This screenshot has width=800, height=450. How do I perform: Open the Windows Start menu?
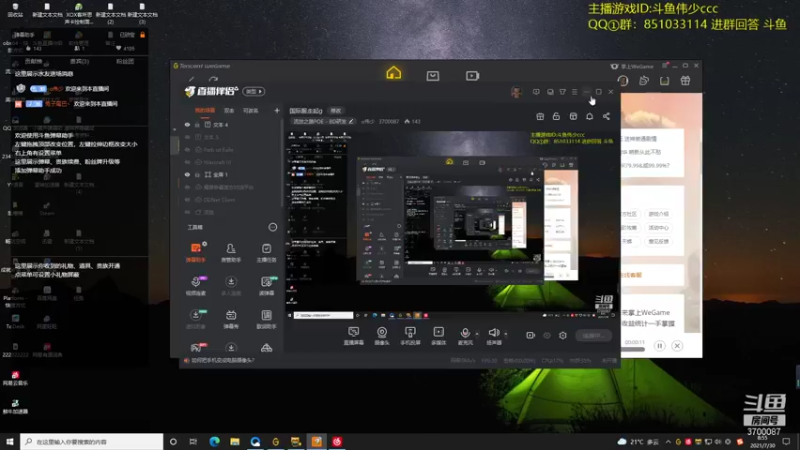10,441
